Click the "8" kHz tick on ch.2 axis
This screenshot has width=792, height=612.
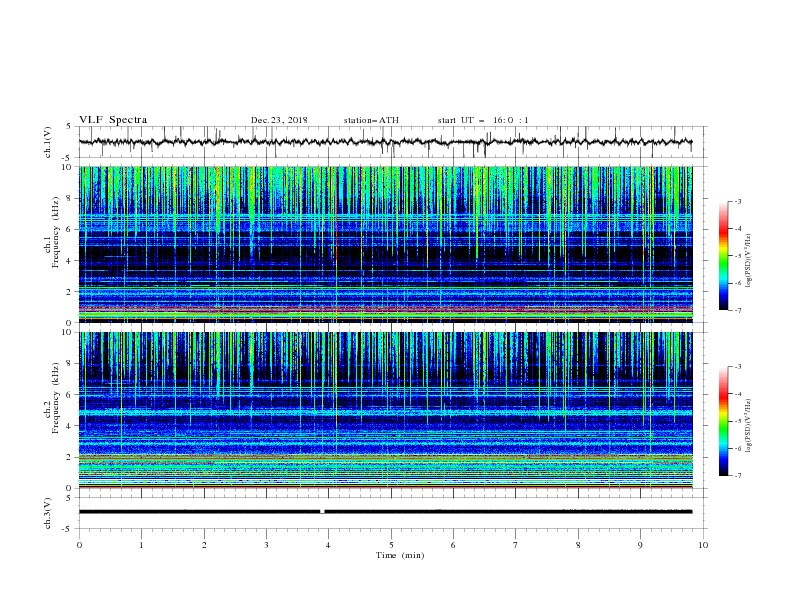coord(70,364)
